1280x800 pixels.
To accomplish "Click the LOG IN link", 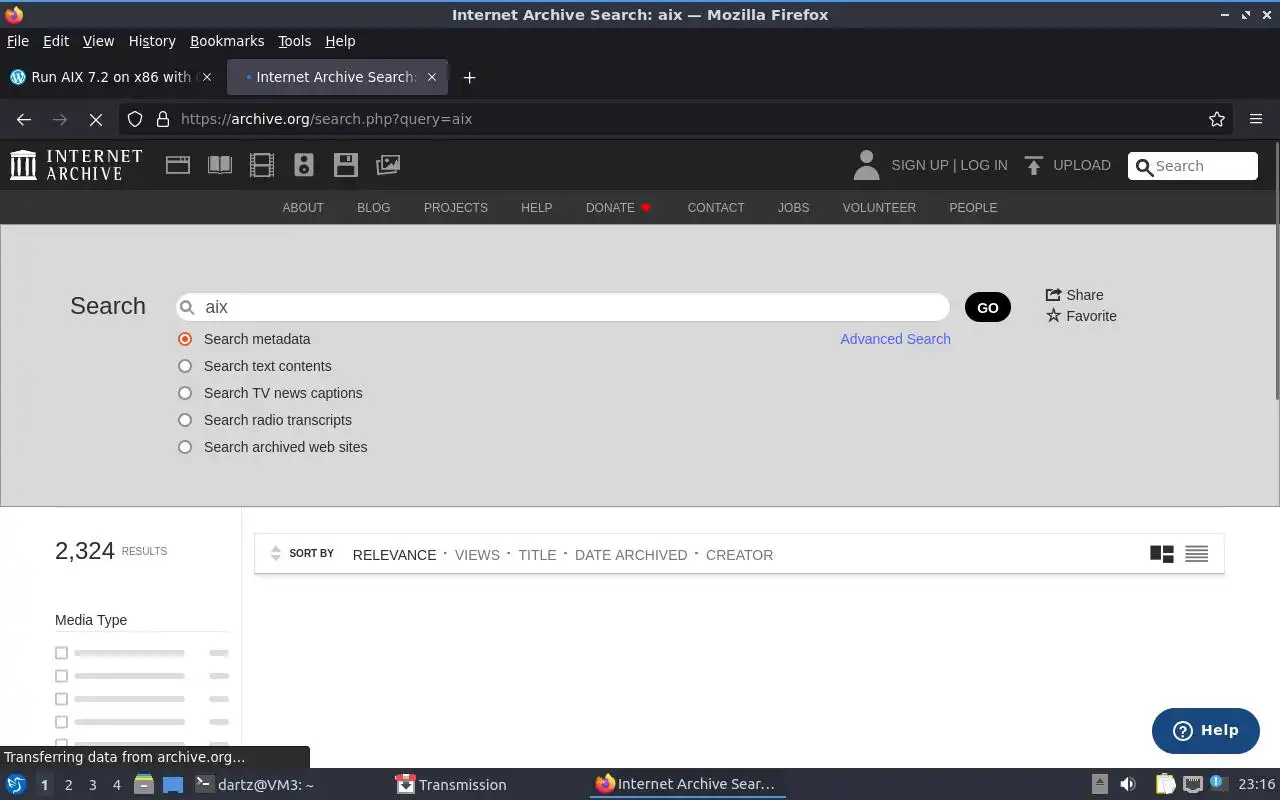I will (x=984, y=165).
